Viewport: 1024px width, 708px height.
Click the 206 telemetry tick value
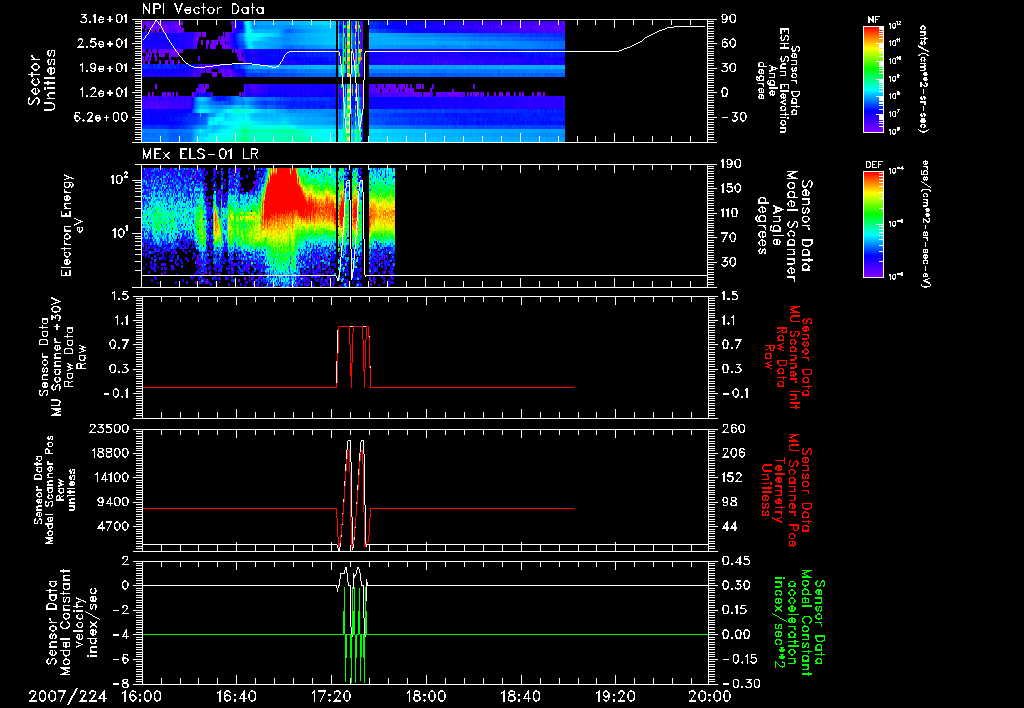[x=733, y=453]
